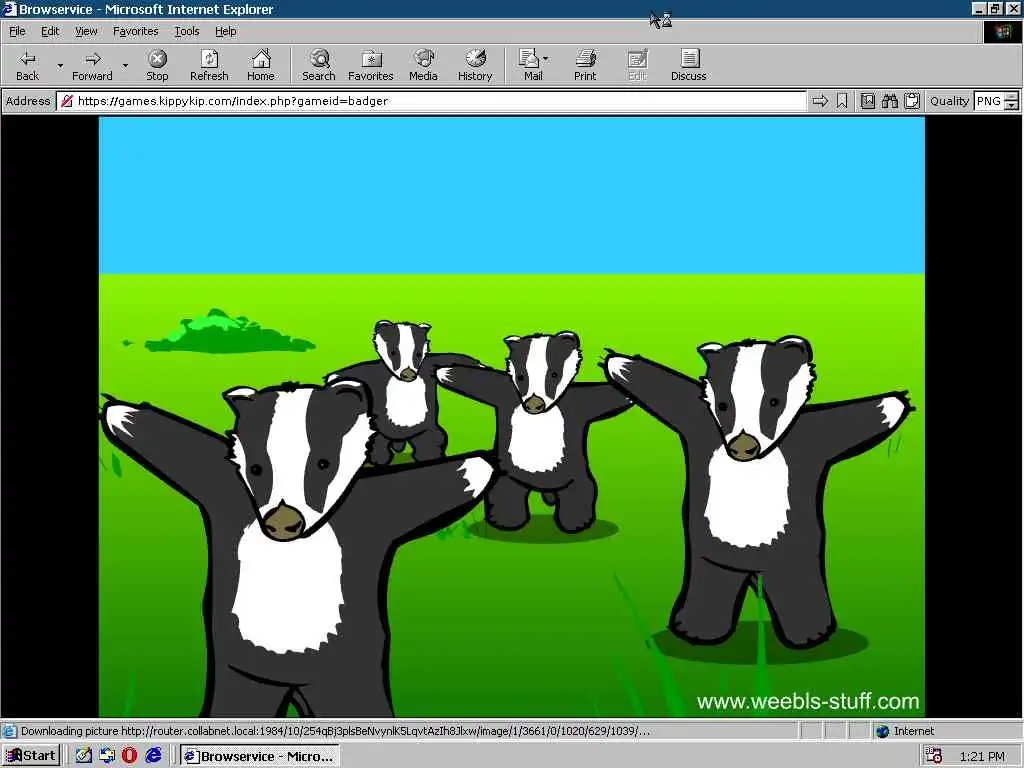Open the Media pane
This screenshot has height=768, width=1024.
423,65
